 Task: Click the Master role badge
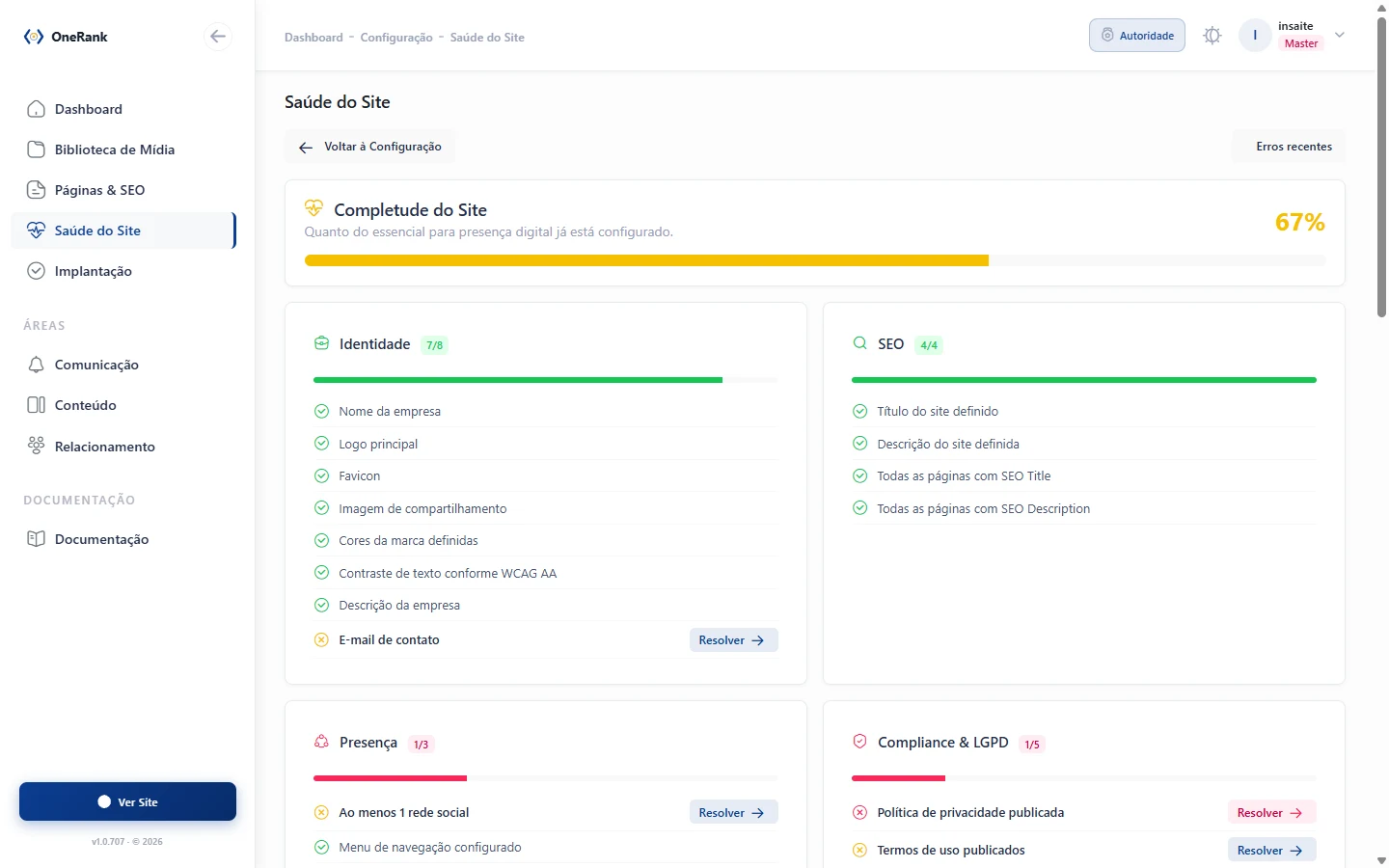[x=1301, y=43]
